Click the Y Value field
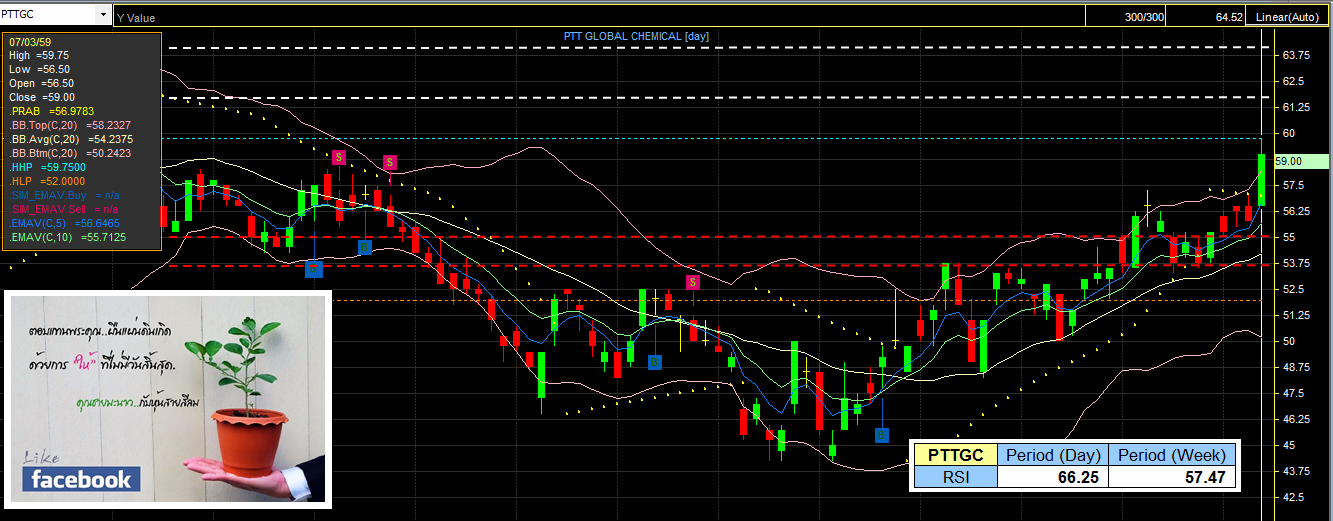 coord(598,17)
